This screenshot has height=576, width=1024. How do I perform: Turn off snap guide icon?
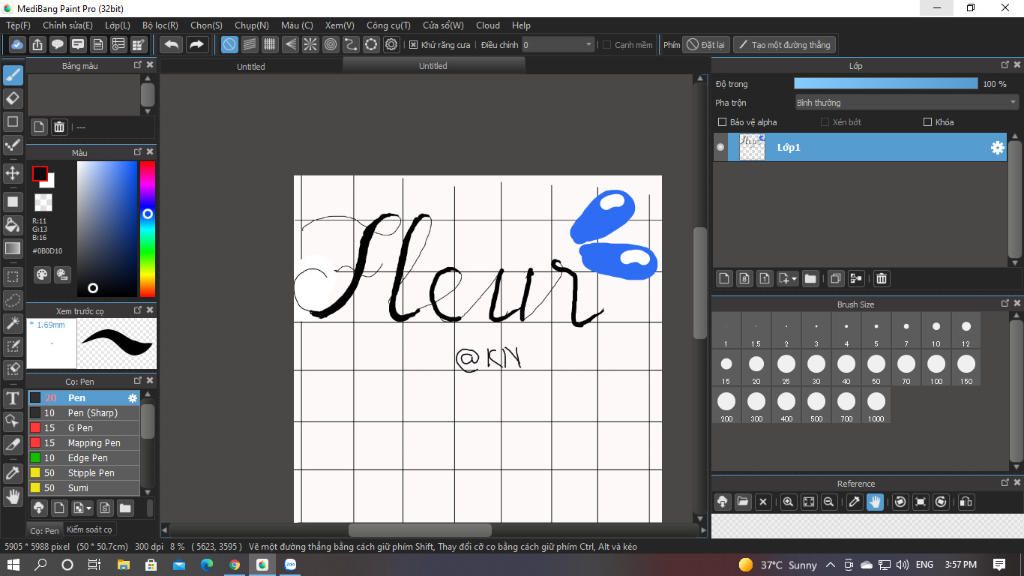click(x=229, y=44)
